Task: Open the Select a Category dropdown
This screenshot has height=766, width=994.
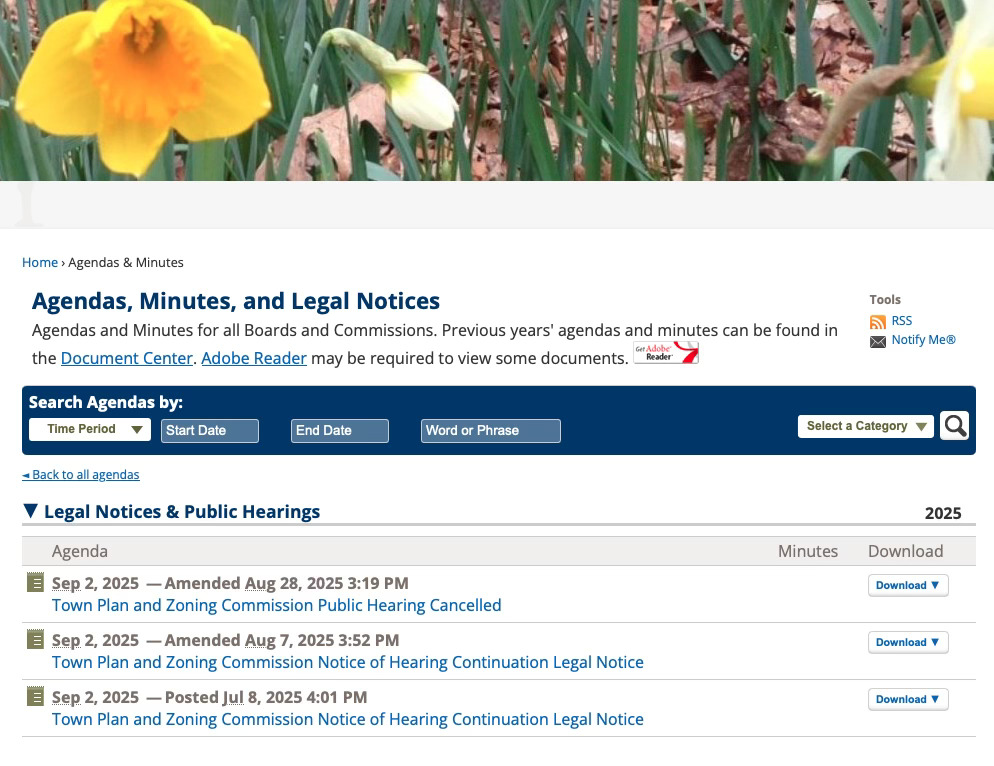Action: pos(865,426)
